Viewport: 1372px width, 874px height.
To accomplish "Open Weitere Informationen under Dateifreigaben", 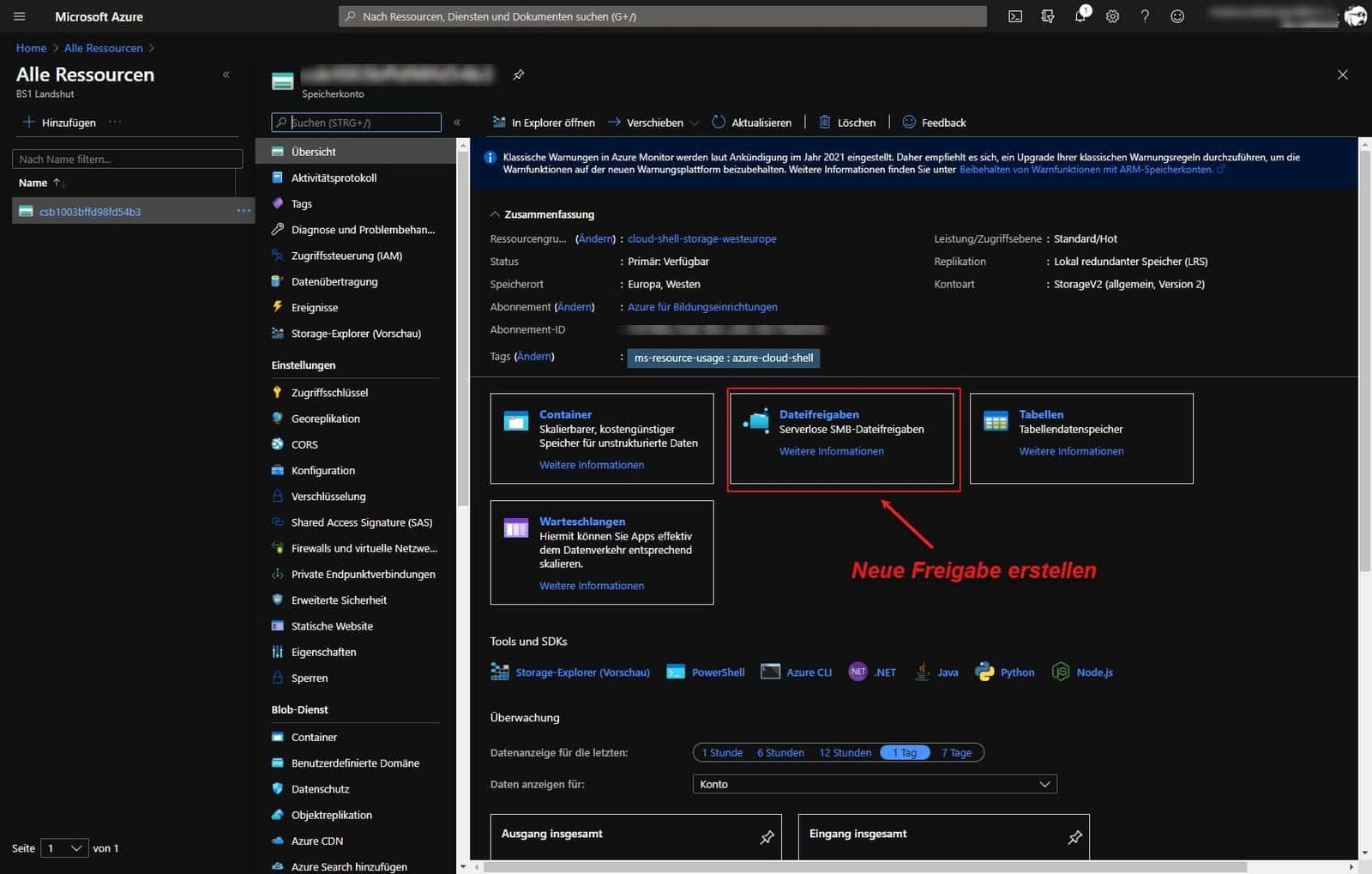I will (831, 451).
